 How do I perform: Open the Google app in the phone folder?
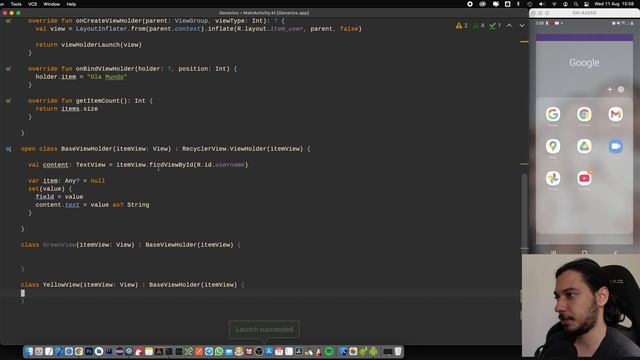coord(553,114)
